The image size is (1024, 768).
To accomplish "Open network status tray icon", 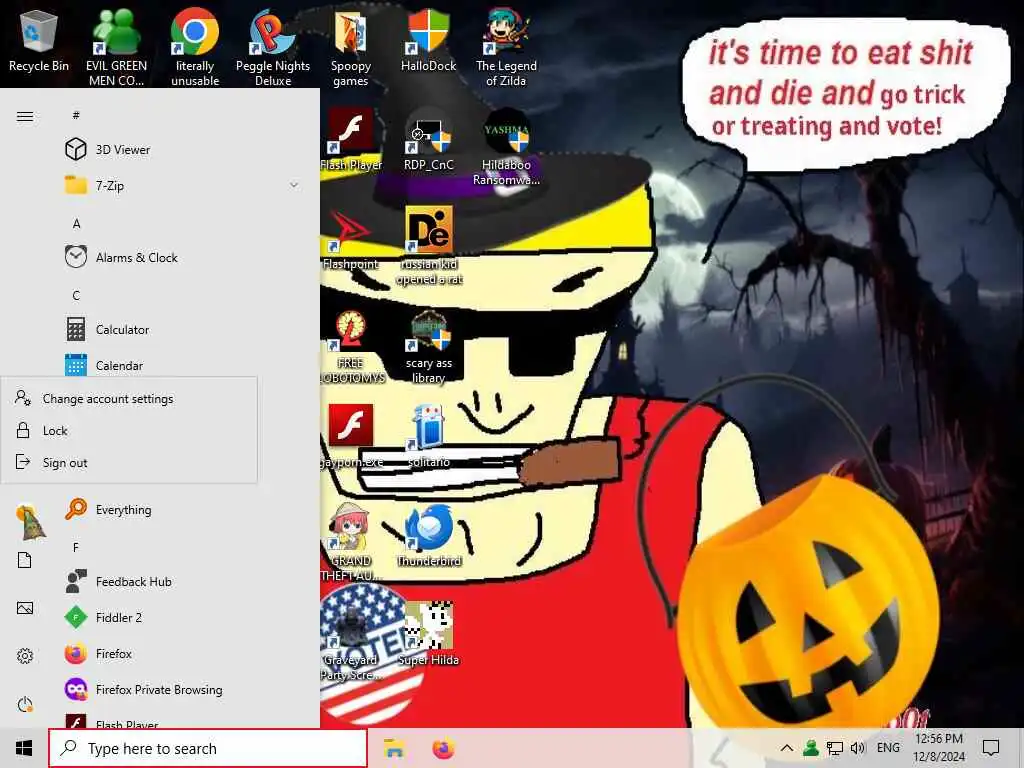I will [834, 748].
